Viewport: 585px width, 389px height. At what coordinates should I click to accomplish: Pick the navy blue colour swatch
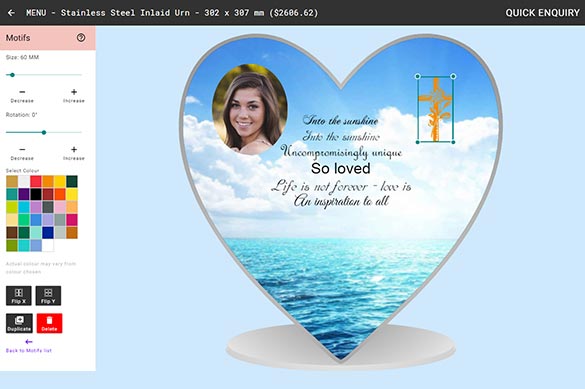[x=48, y=232]
